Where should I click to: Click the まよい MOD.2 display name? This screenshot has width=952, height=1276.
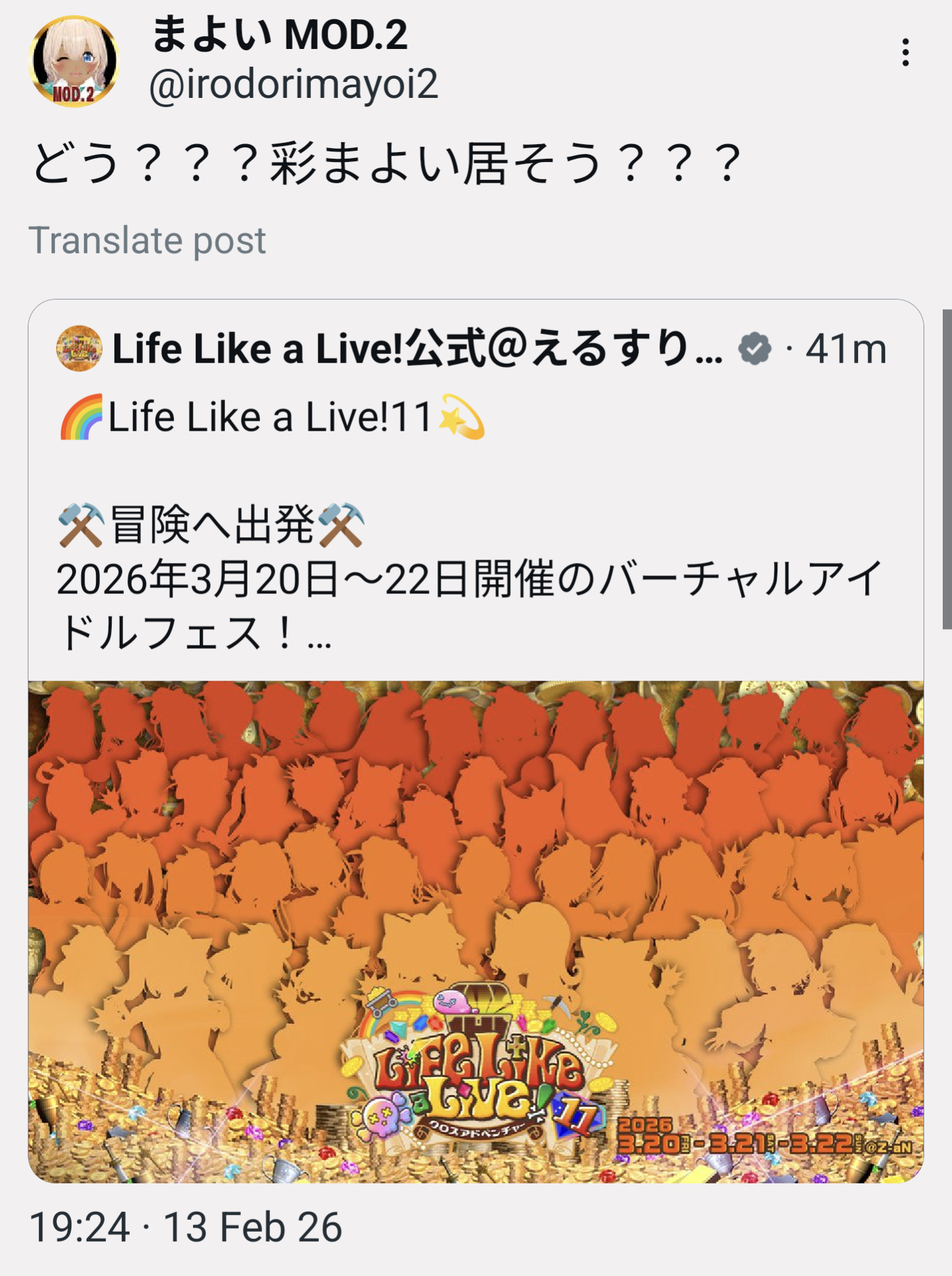point(279,34)
